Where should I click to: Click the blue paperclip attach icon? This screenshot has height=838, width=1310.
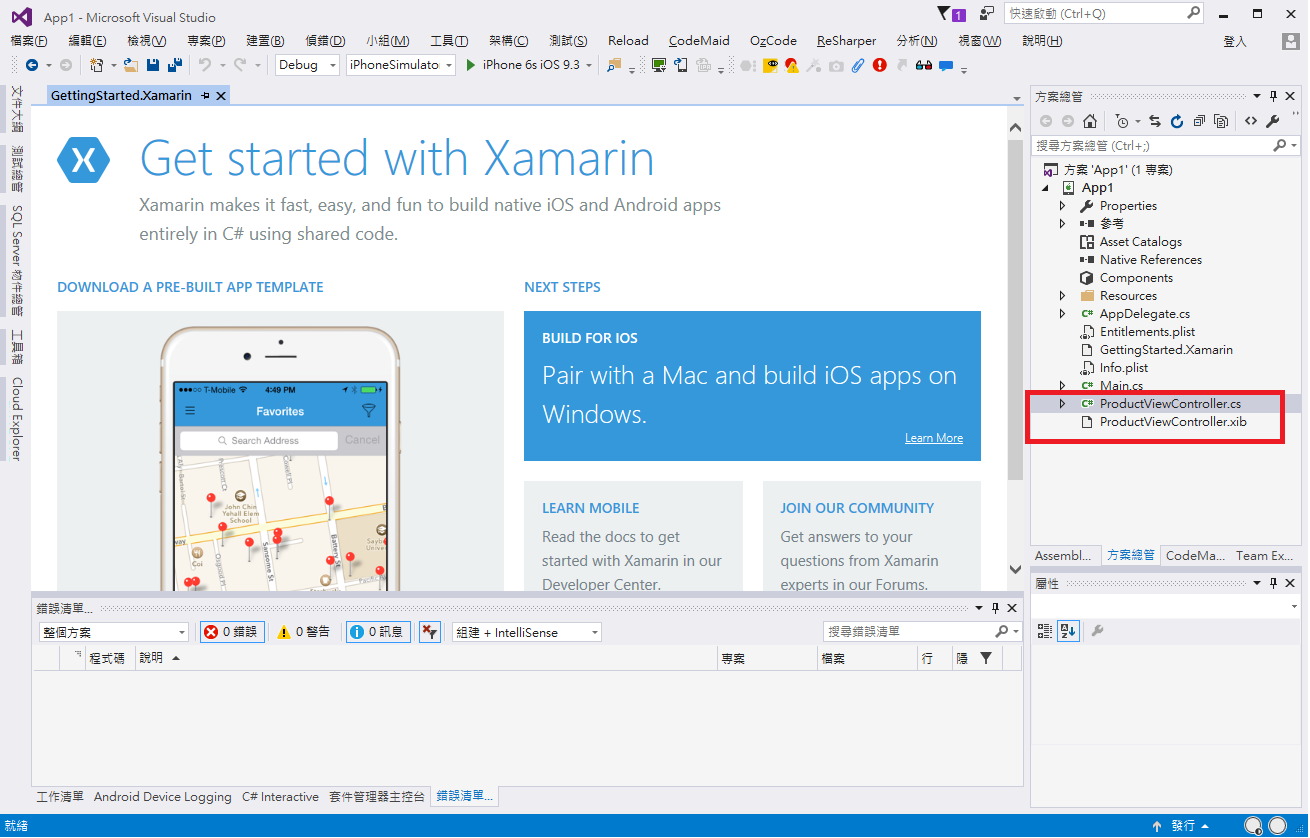click(858, 65)
